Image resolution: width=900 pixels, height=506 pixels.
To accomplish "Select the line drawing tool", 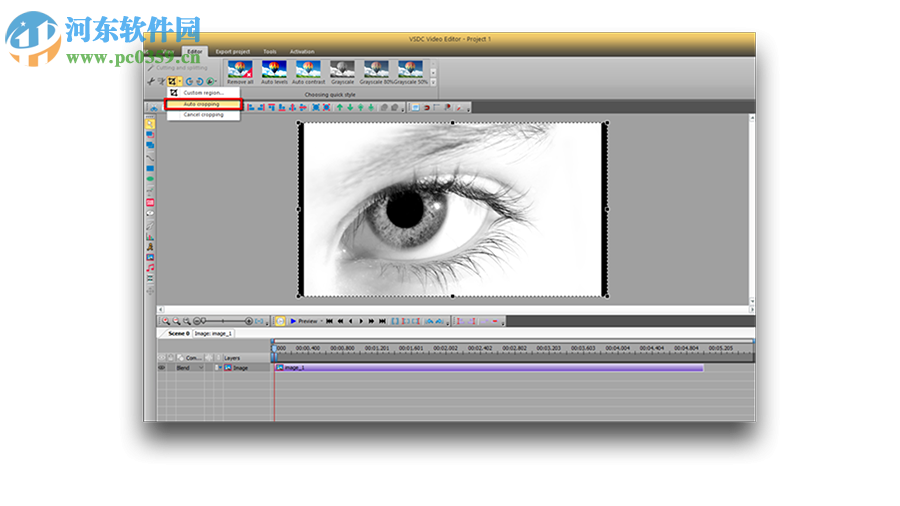I will (x=150, y=158).
